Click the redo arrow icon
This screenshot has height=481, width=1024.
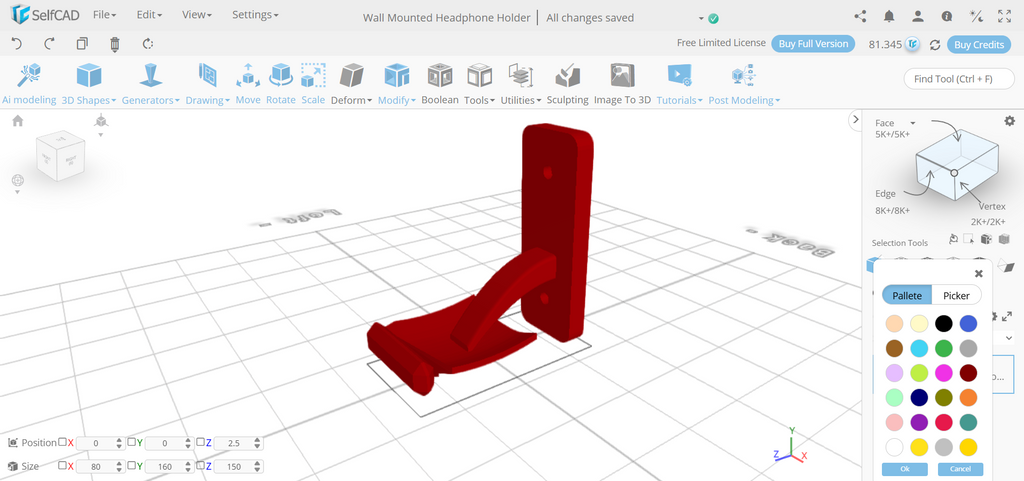click(x=50, y=44)
